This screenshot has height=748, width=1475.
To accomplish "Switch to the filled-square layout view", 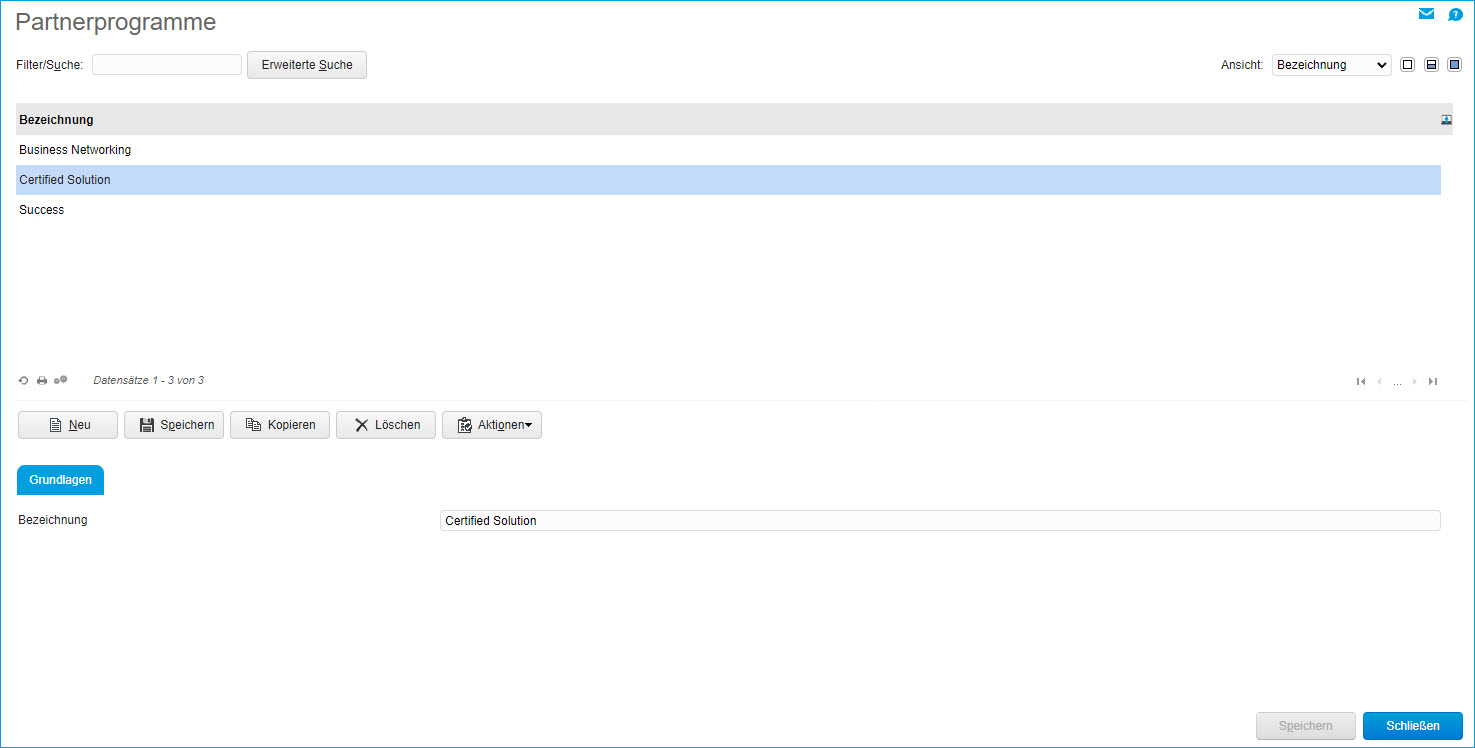I will tap(1455, 65).
